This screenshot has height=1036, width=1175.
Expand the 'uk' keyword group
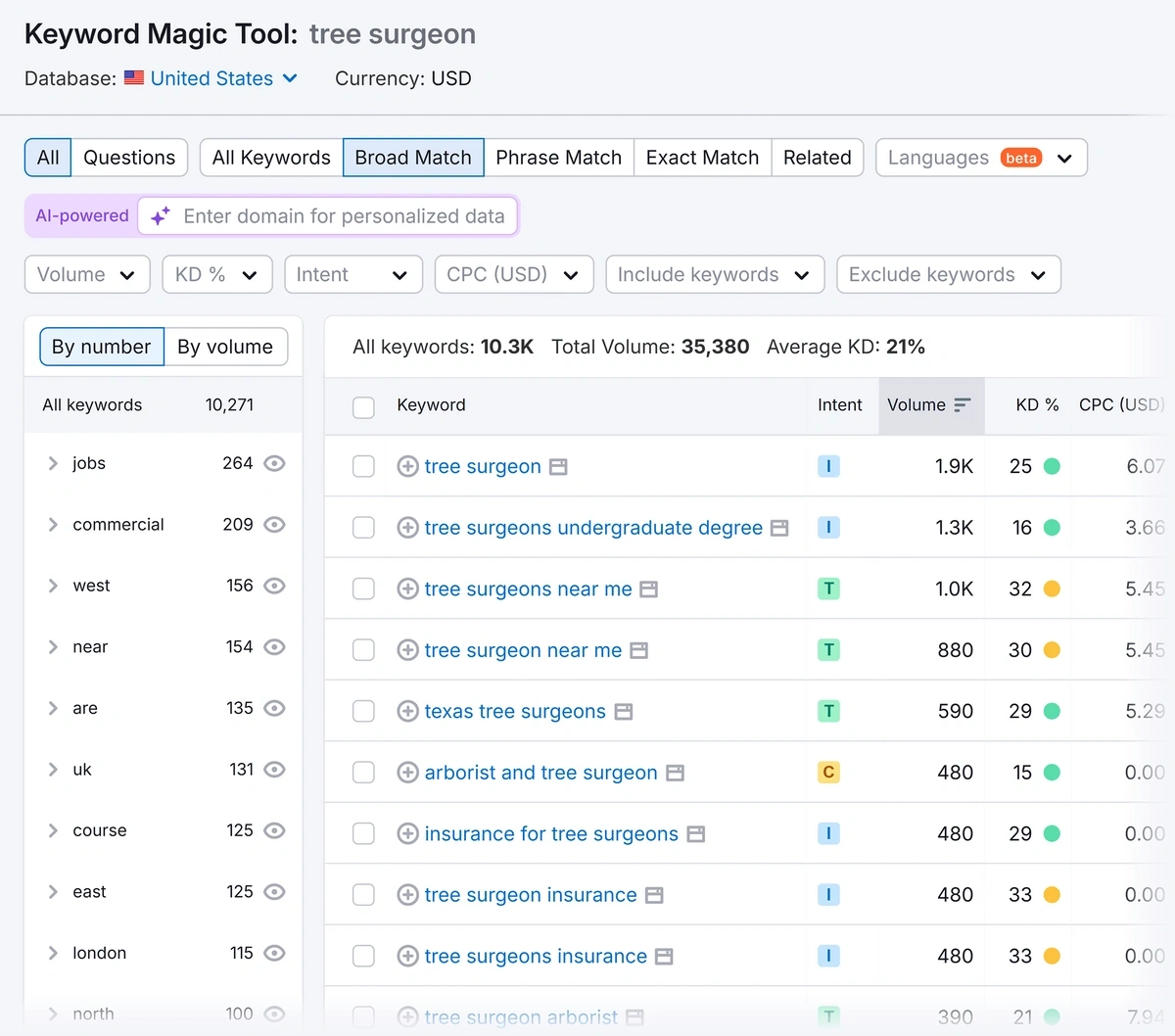point(53,770)
